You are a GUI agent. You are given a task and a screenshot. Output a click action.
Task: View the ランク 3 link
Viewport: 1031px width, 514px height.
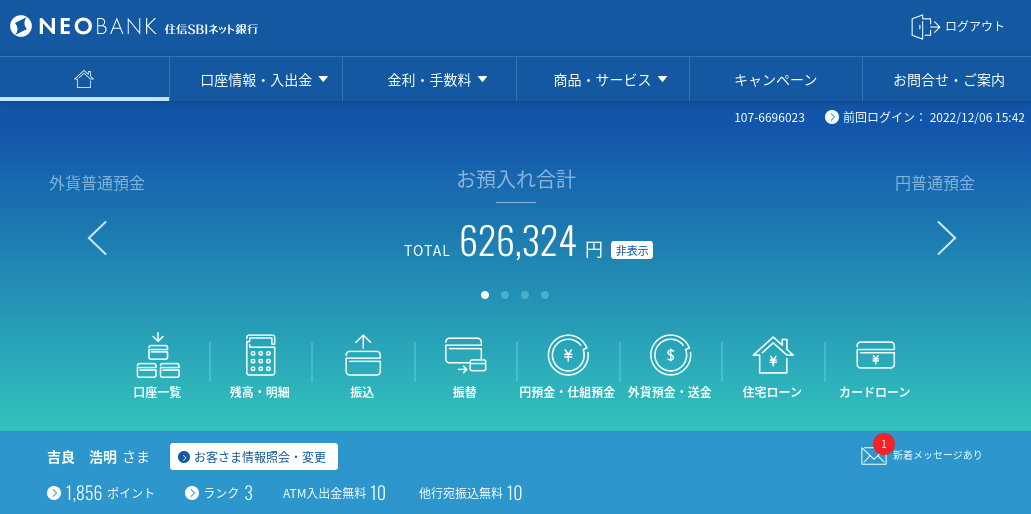pos(219,493)
